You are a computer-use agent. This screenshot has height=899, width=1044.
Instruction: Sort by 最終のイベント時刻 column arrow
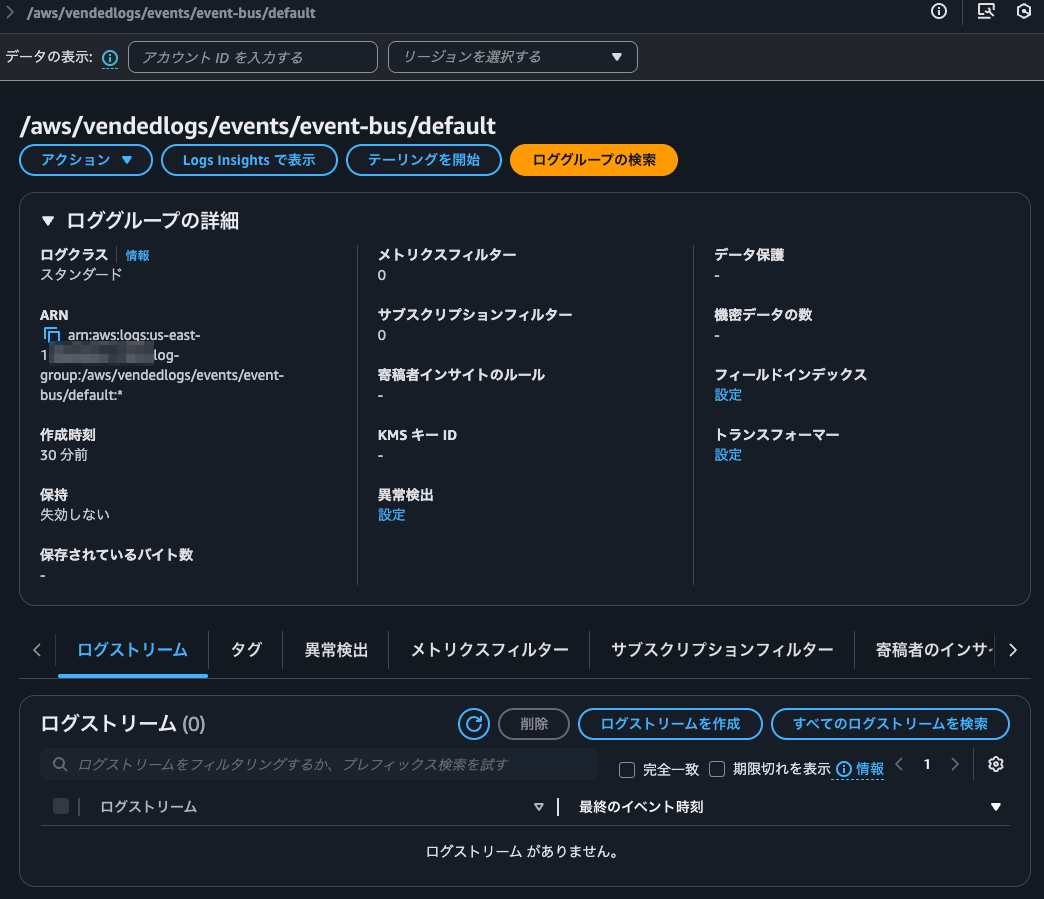995,807
